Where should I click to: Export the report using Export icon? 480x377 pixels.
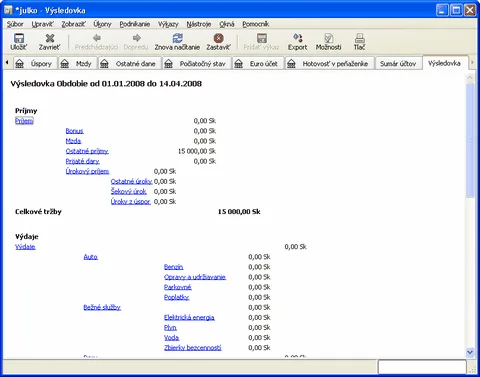click(x=297, y=38)
